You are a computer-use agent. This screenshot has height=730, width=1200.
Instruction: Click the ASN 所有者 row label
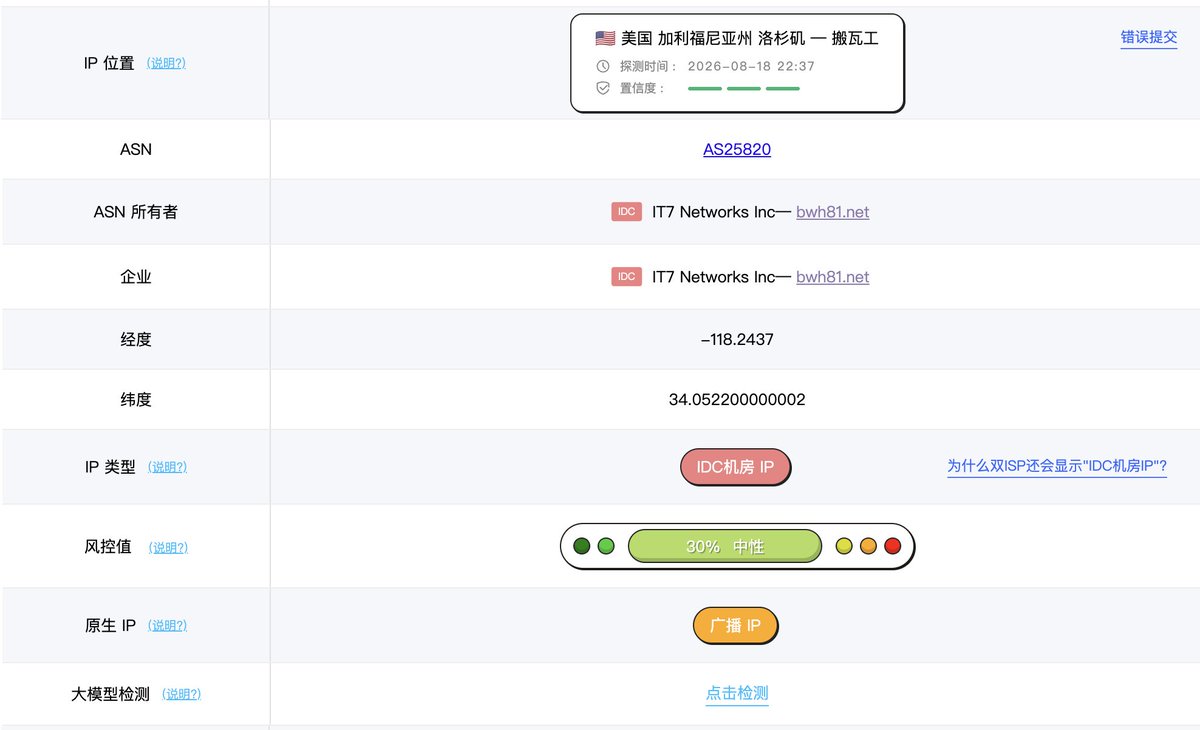136,212
